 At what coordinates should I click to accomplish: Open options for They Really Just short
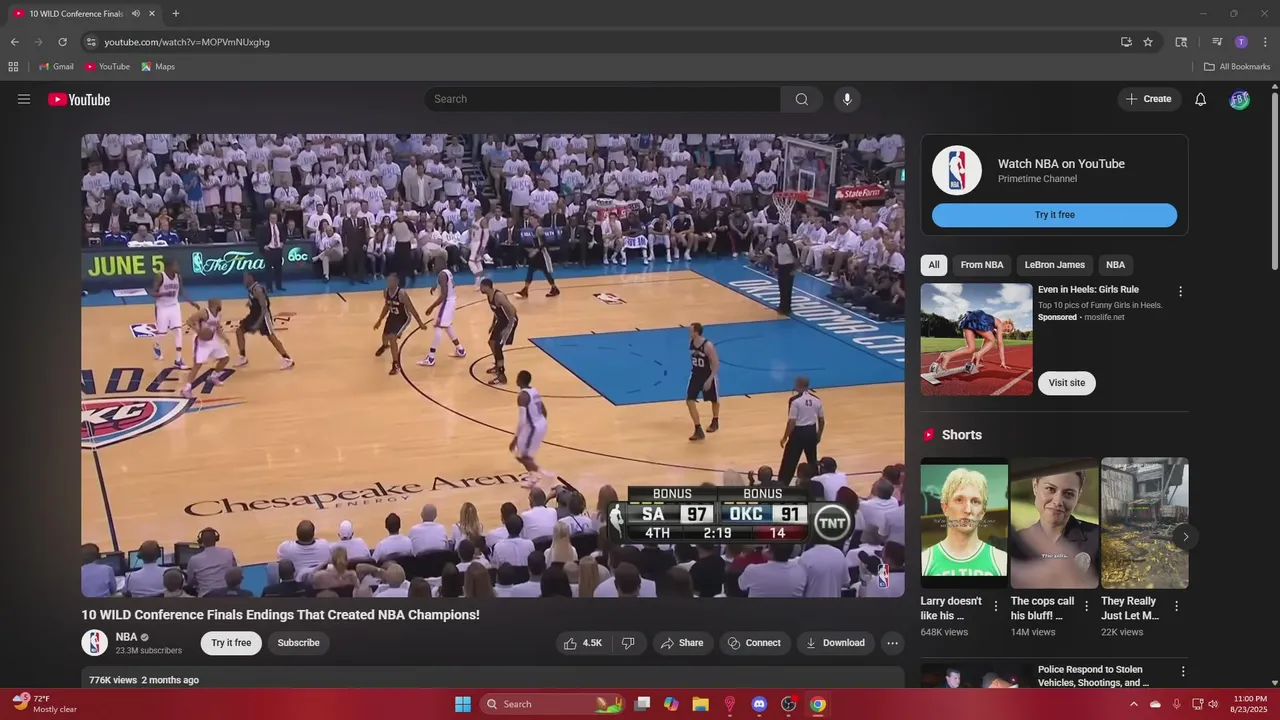(1176, 606)
